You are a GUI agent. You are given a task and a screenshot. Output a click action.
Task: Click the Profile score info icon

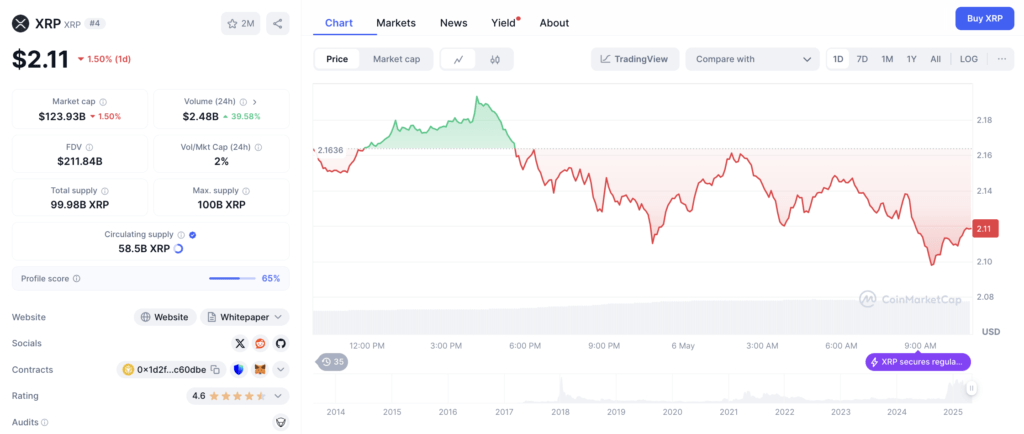coord(76,279)
